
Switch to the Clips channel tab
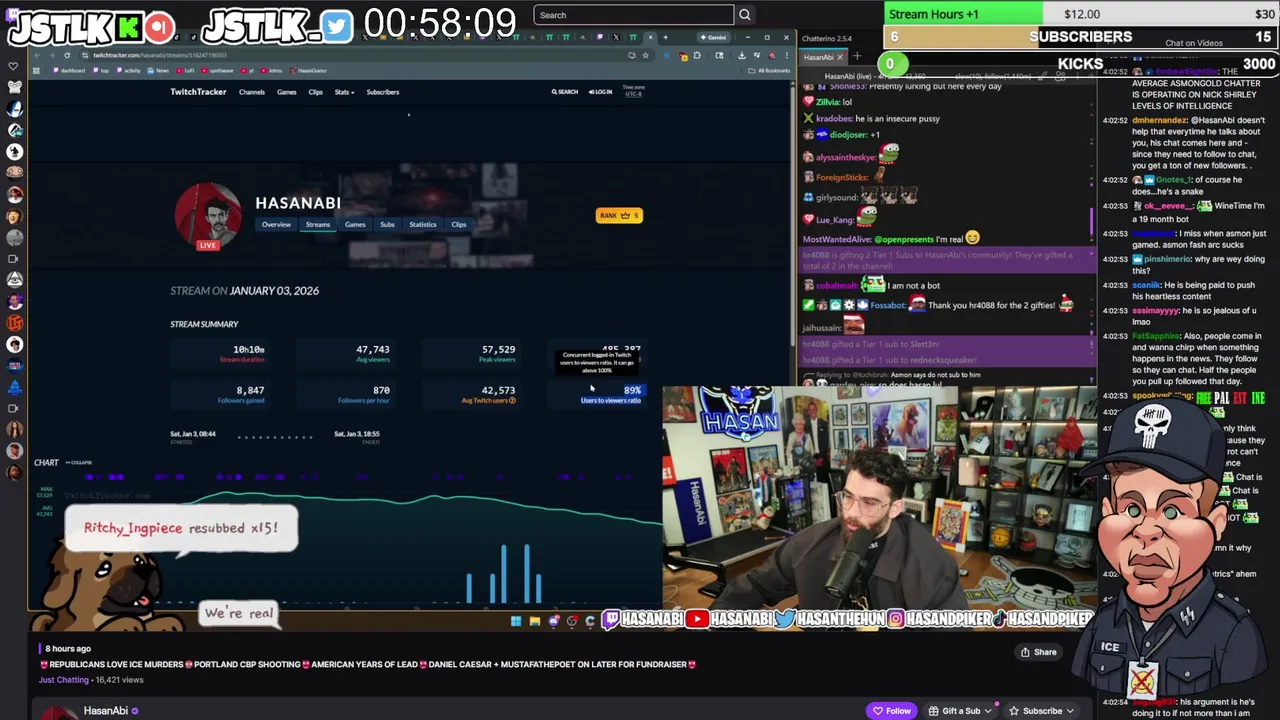(459, 224)
